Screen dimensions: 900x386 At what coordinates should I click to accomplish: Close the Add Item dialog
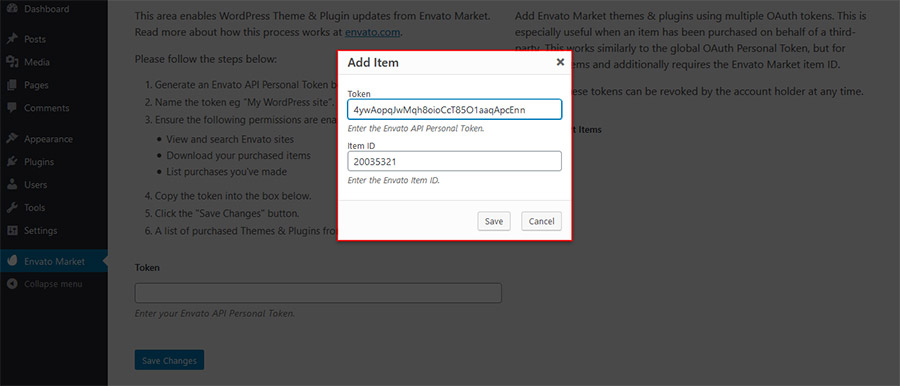pos(560,62)
